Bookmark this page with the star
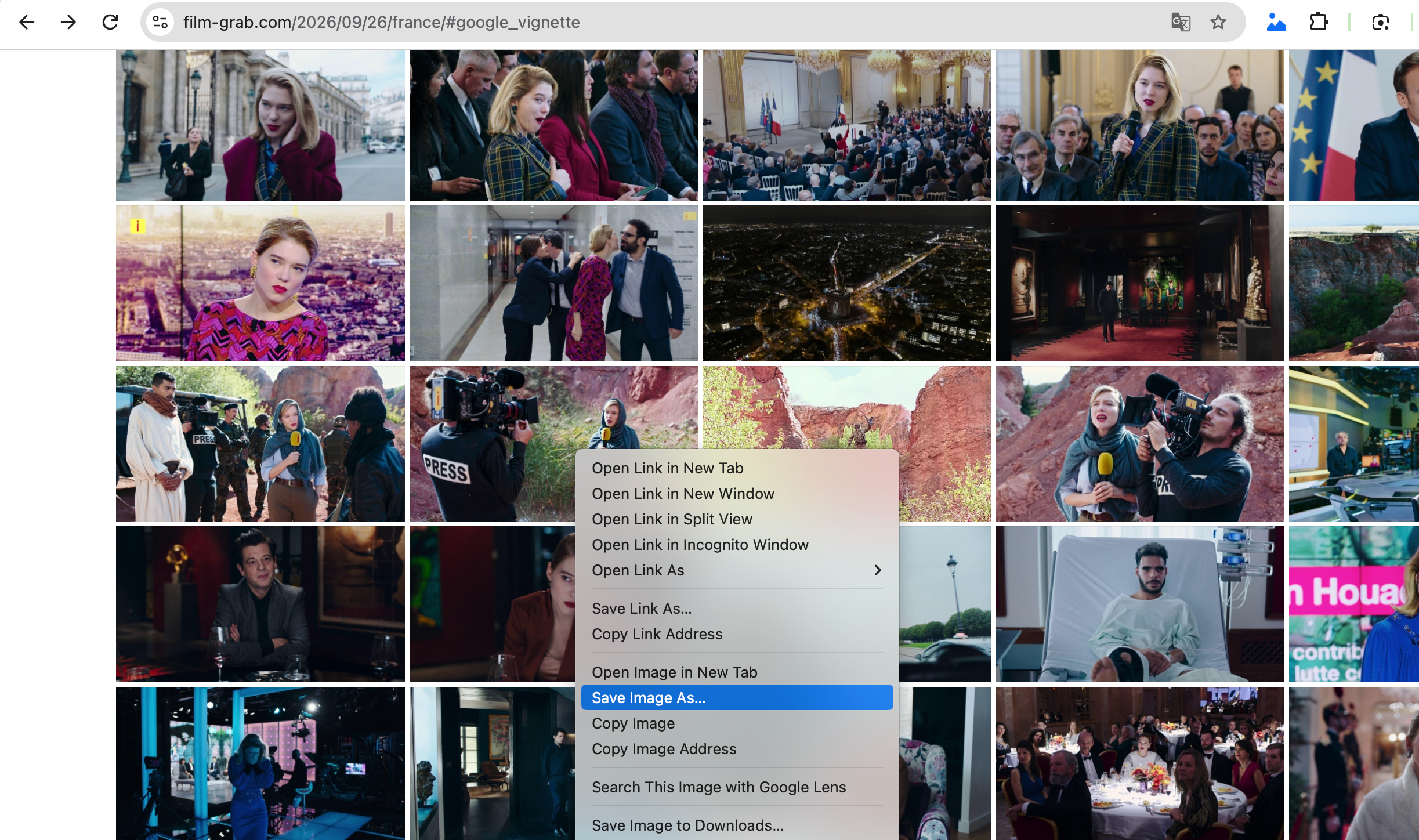 tap(1218, 22)
